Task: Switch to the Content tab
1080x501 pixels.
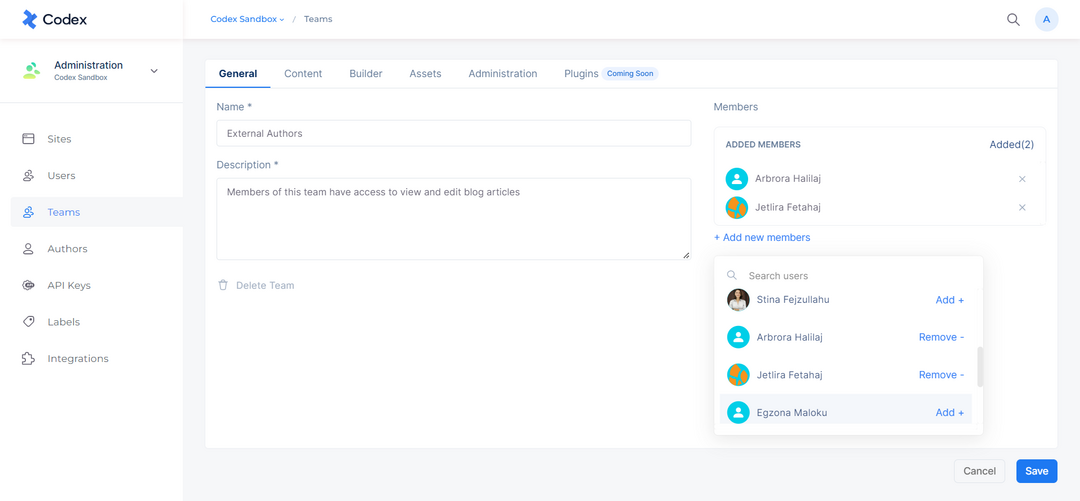Action: pos(303,74)
